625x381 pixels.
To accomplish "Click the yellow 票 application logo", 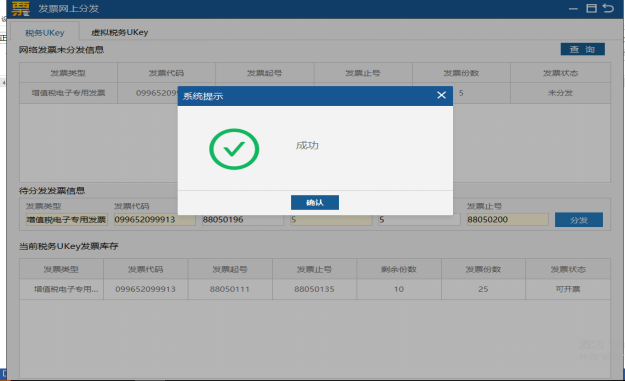I will click(x=20, y=8).
